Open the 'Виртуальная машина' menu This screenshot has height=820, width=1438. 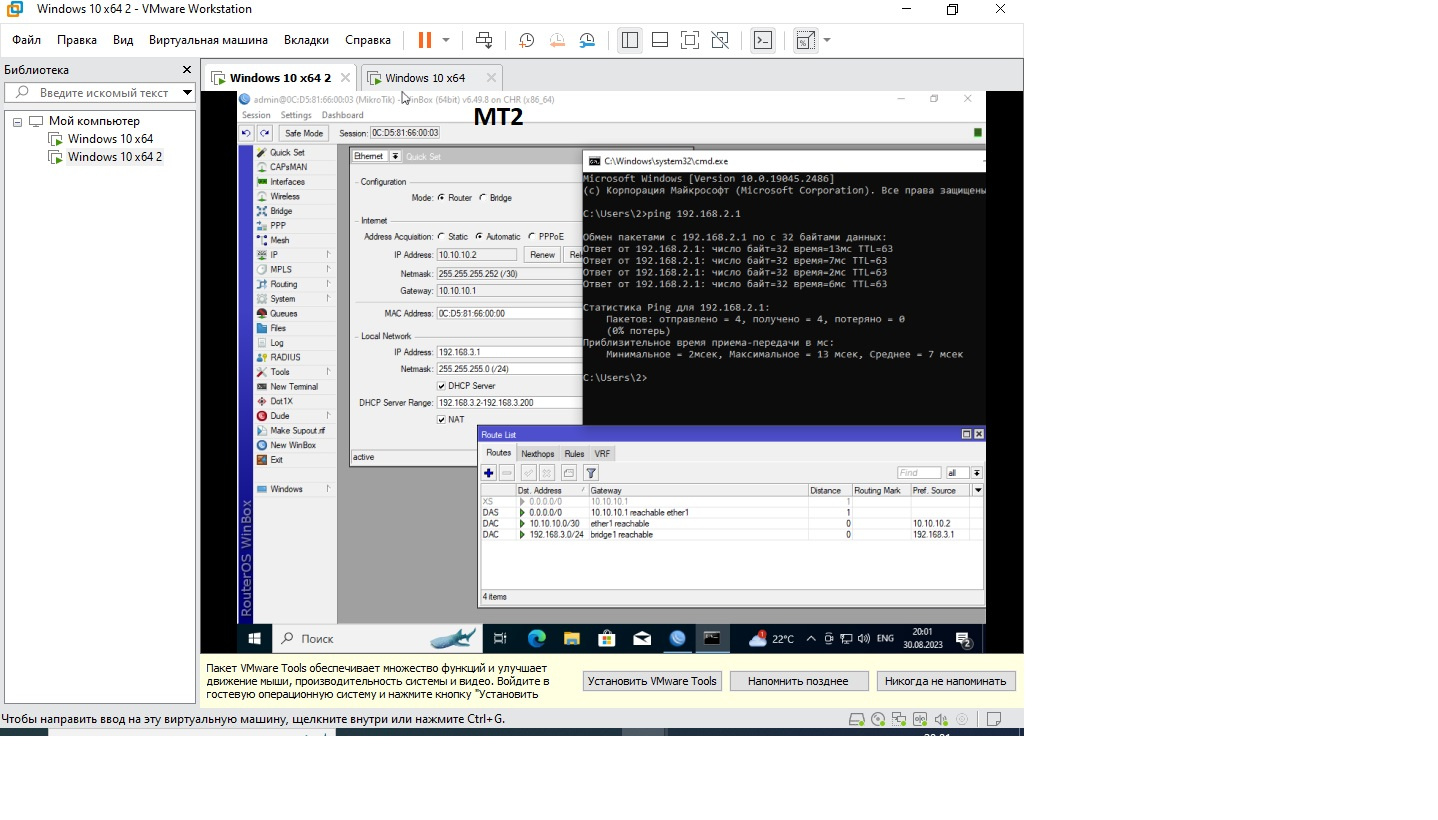pyautogui.click(x=208, y=40)
